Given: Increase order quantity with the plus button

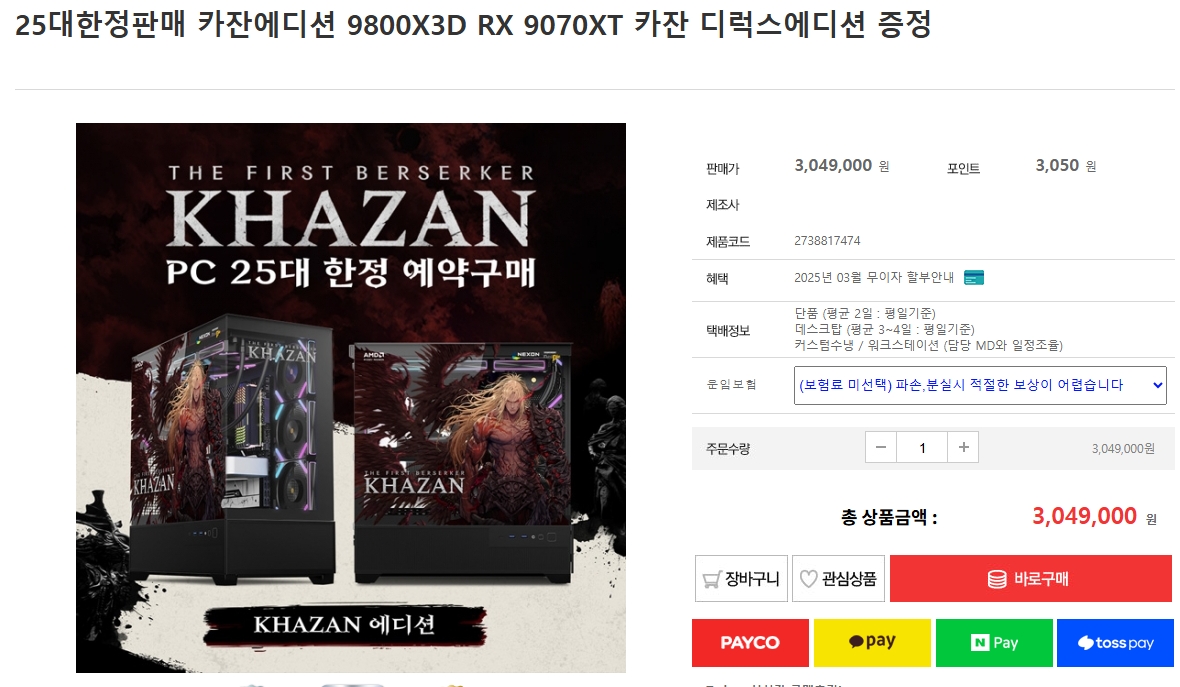Looking at the screenshot, I should tap(963, 447).
